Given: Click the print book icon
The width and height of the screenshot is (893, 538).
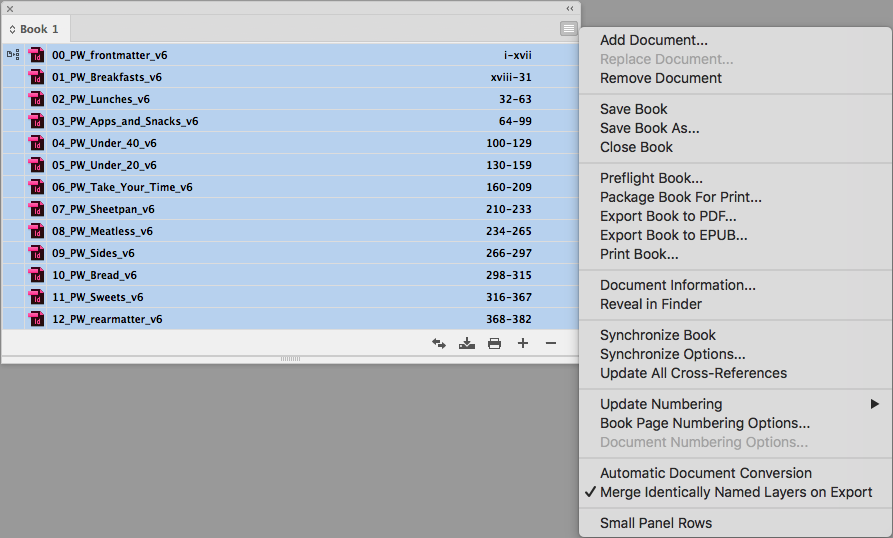Looking at the screenshot, I should coord(494,343).
